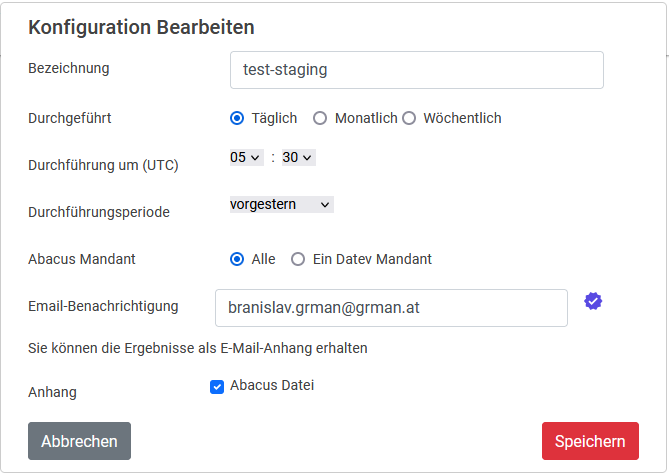669x474 pixels.
Task: Expand the Durchführungsperiode dropdown vorgestern
Action: (281, 204)
